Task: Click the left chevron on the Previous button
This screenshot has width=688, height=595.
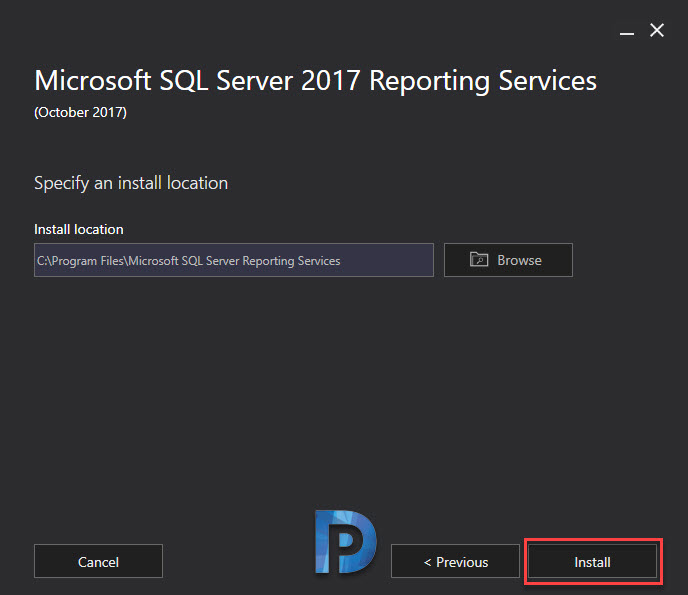Action: (427, 562)
